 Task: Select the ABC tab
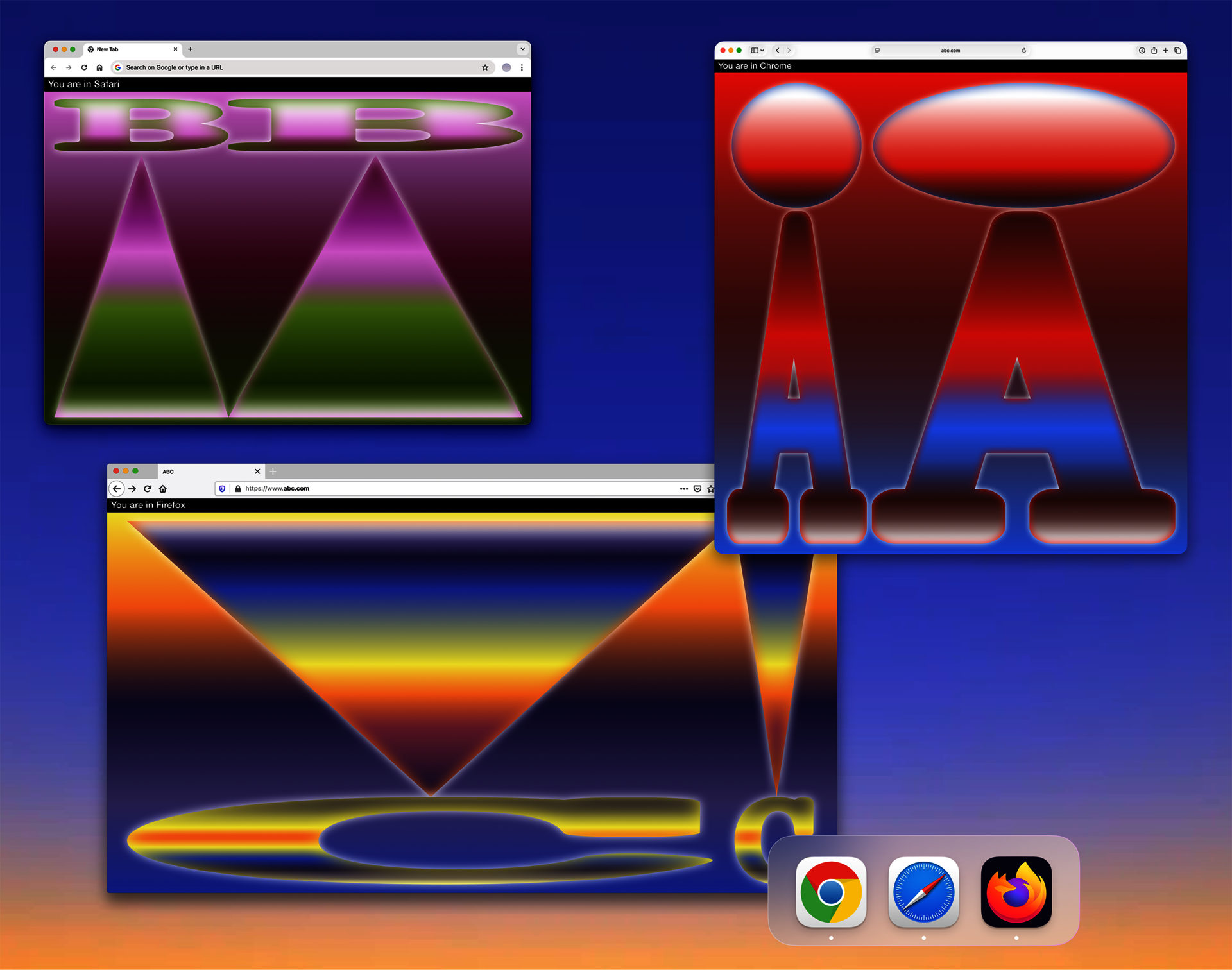(211, 472)
